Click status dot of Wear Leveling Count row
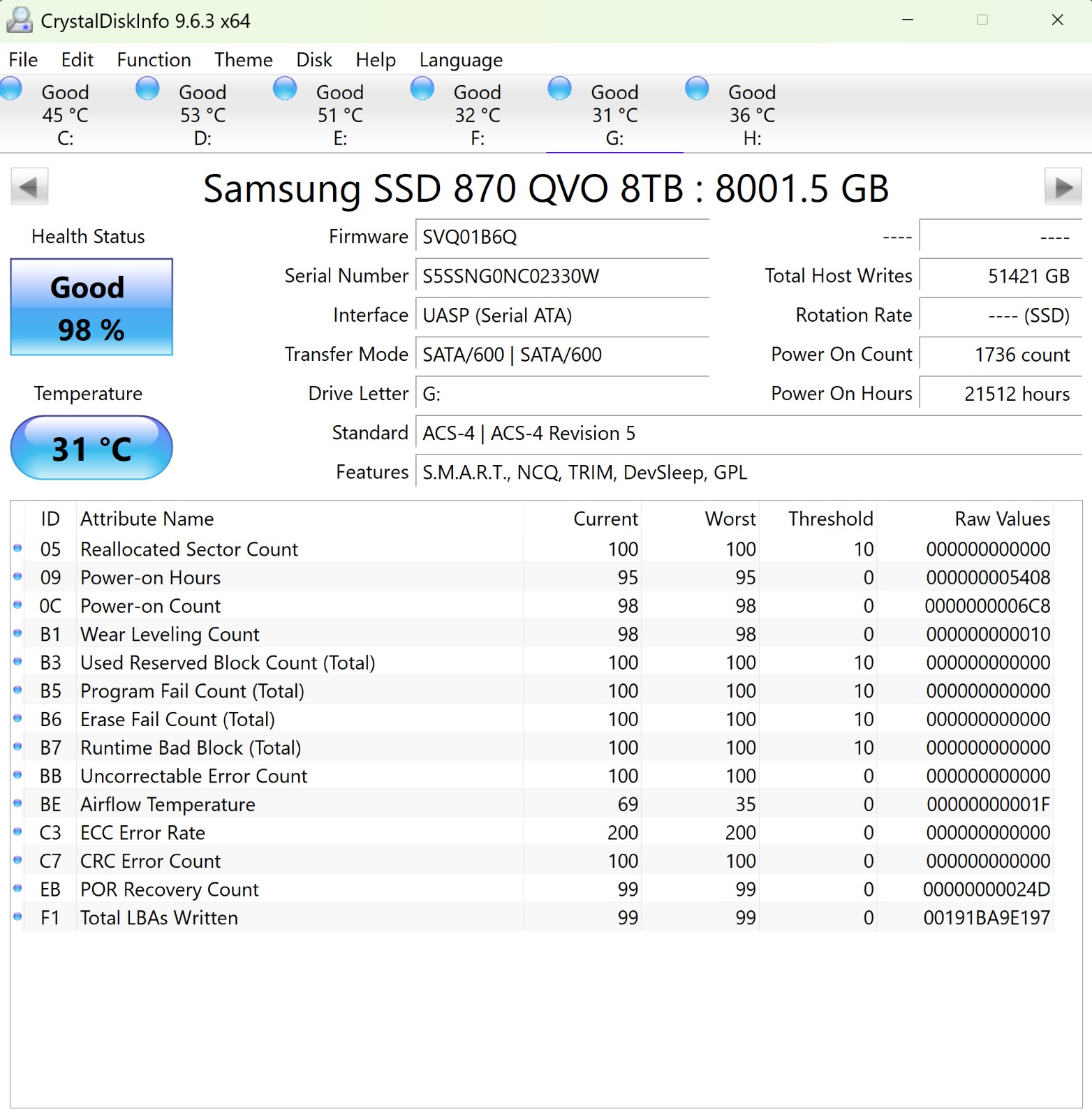The height and width of the screenshot is (1117, 1092). pyautogui.click(x=18, y=633)
